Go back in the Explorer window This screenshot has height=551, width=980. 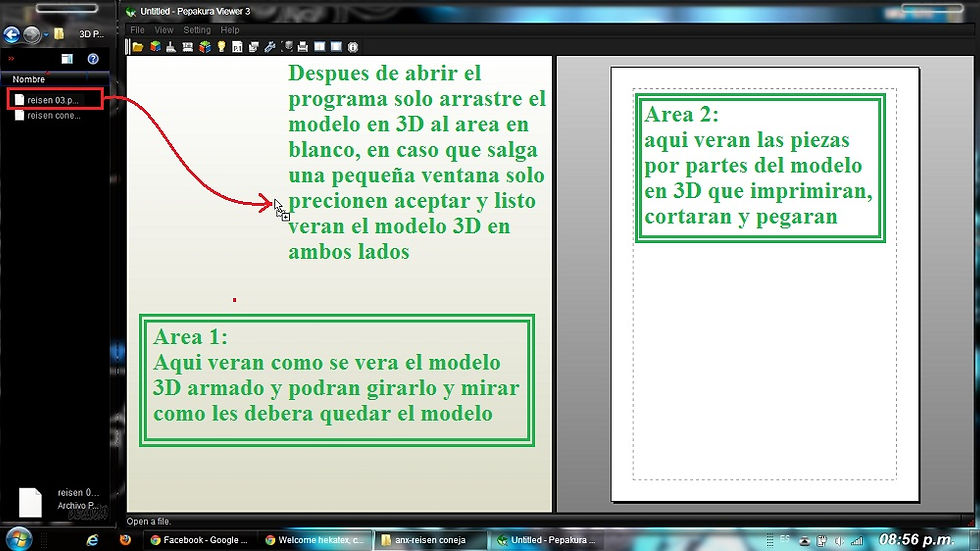pyautogui.click(x=11, y=34)
